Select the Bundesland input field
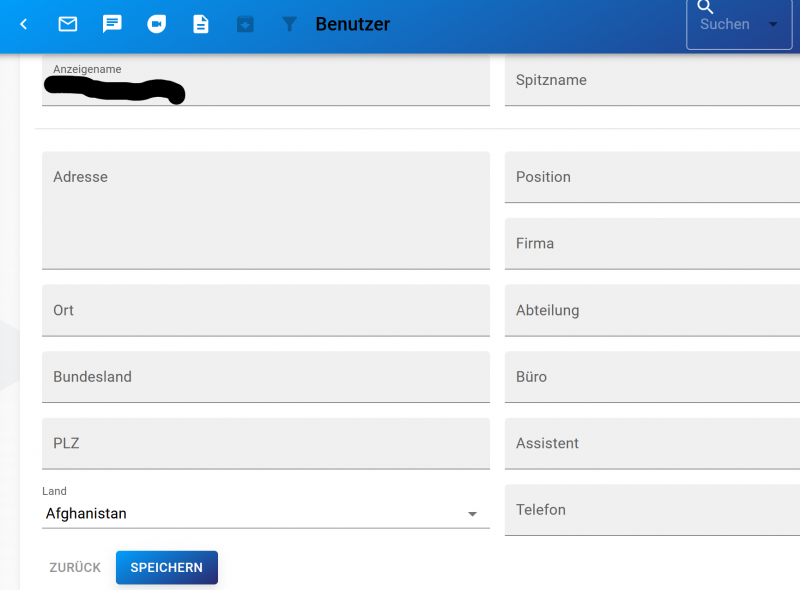Screen dimensions: 800x590 tap(265, 377)
